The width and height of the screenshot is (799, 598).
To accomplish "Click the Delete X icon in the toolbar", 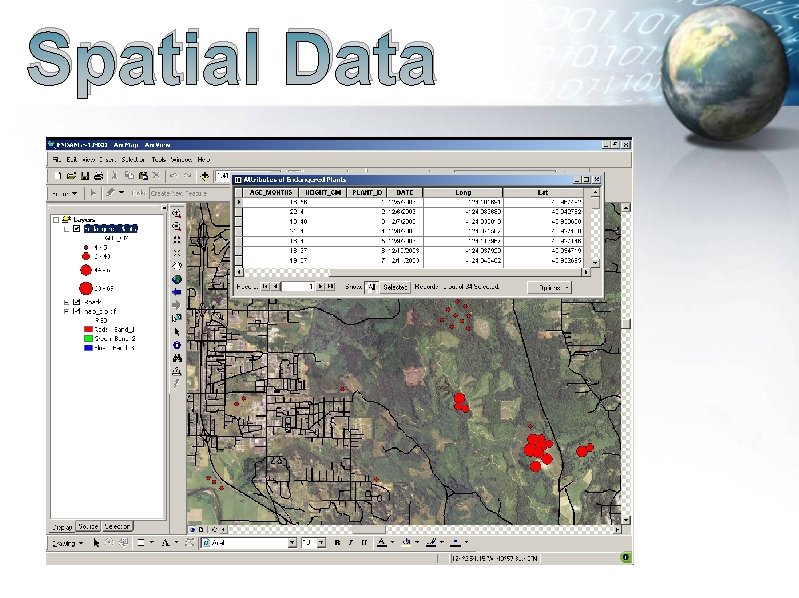I will click(x=156, y=176).
